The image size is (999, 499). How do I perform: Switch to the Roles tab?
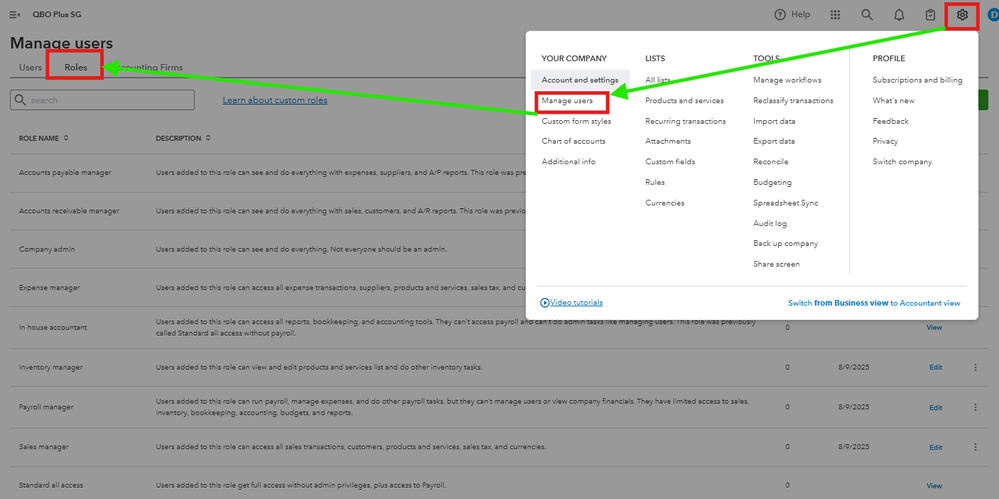pyautogui.click(x=75, y=67)
